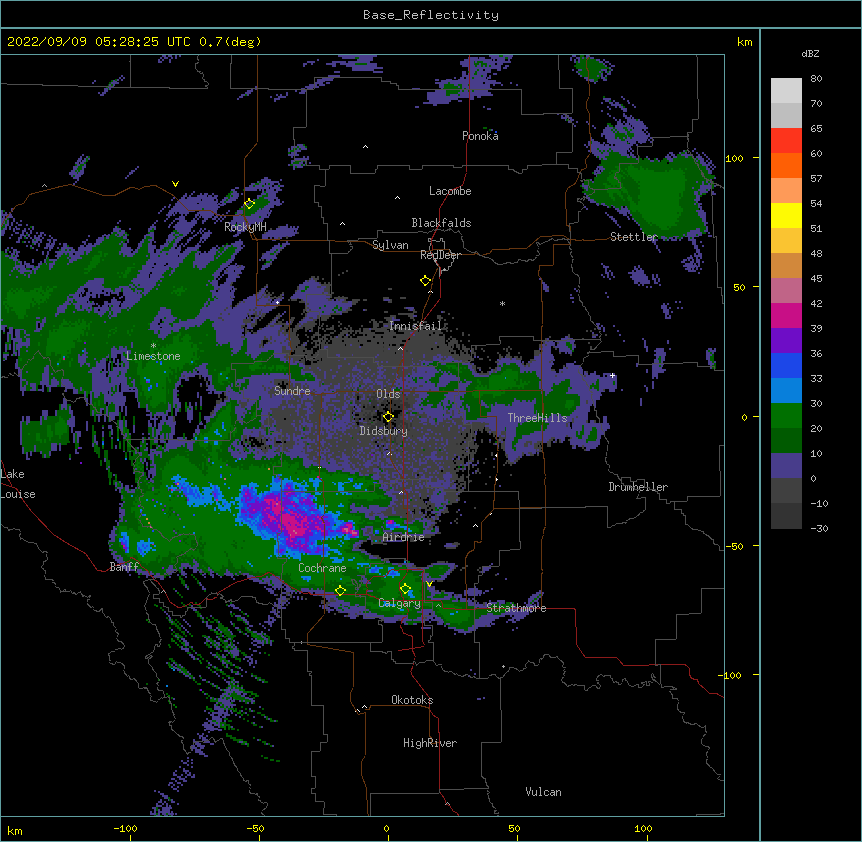The width and height of the screenshot is (862, 842).
Task: Click the km label at top right
Action: (x=744, y=42)
